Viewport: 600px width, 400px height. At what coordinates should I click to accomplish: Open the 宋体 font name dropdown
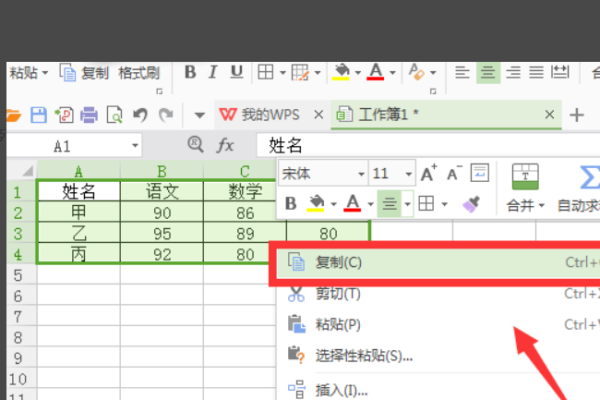(x=361, y=174)
